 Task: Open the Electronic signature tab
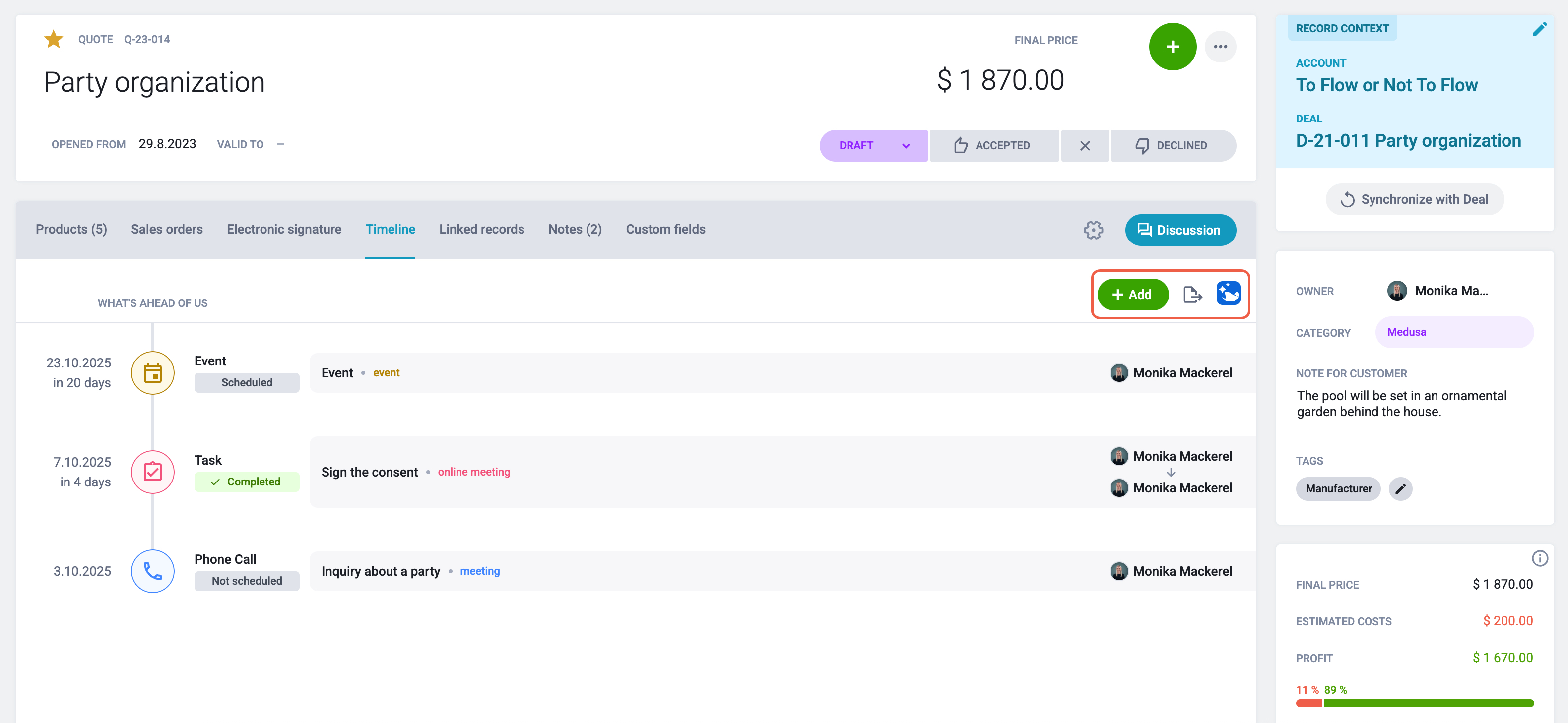tap(284, 229)
